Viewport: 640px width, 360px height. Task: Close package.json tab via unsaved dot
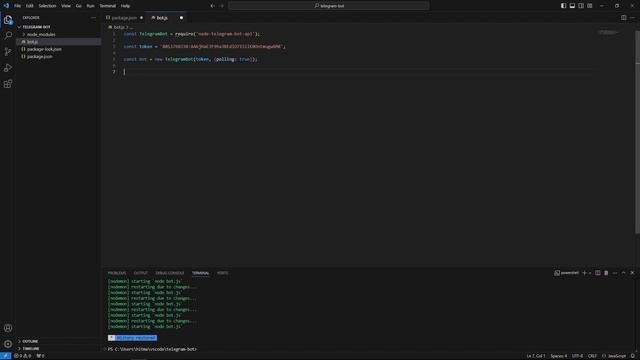coord(142,18)
